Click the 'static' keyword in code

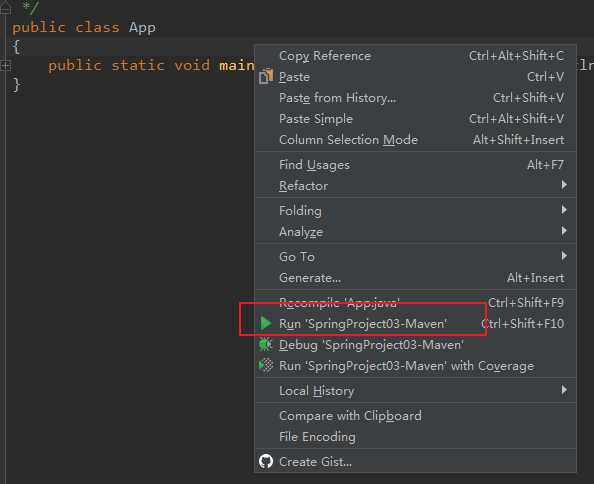point(138,66)
